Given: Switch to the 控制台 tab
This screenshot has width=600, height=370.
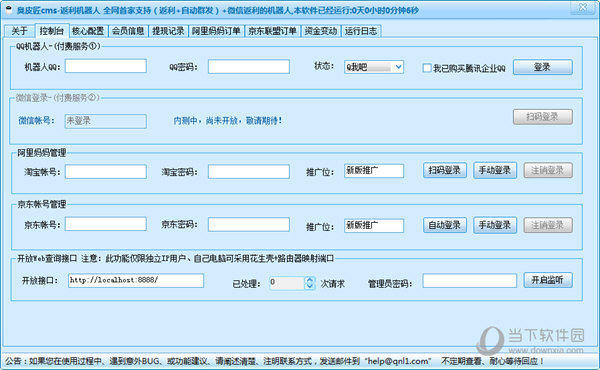Looking at the screenshot, I should coord(52,31).
